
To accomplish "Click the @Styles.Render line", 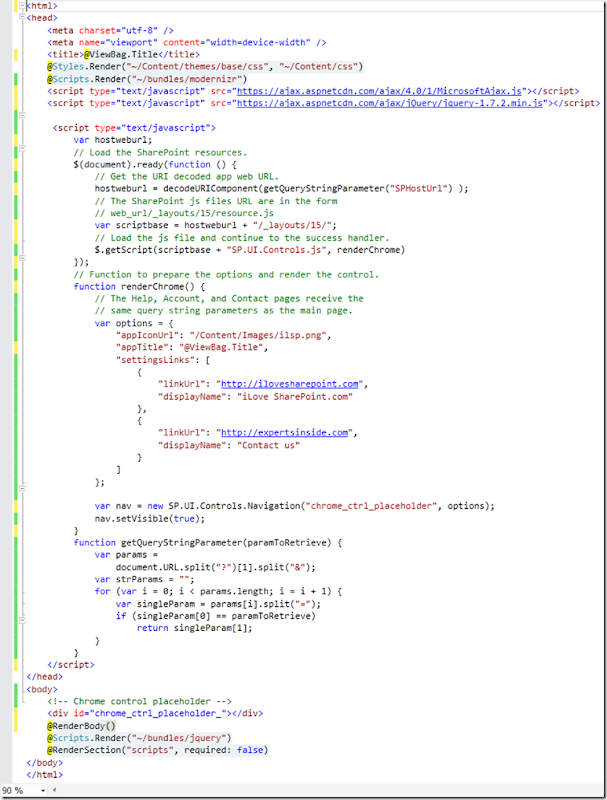I will pos(205,67).
